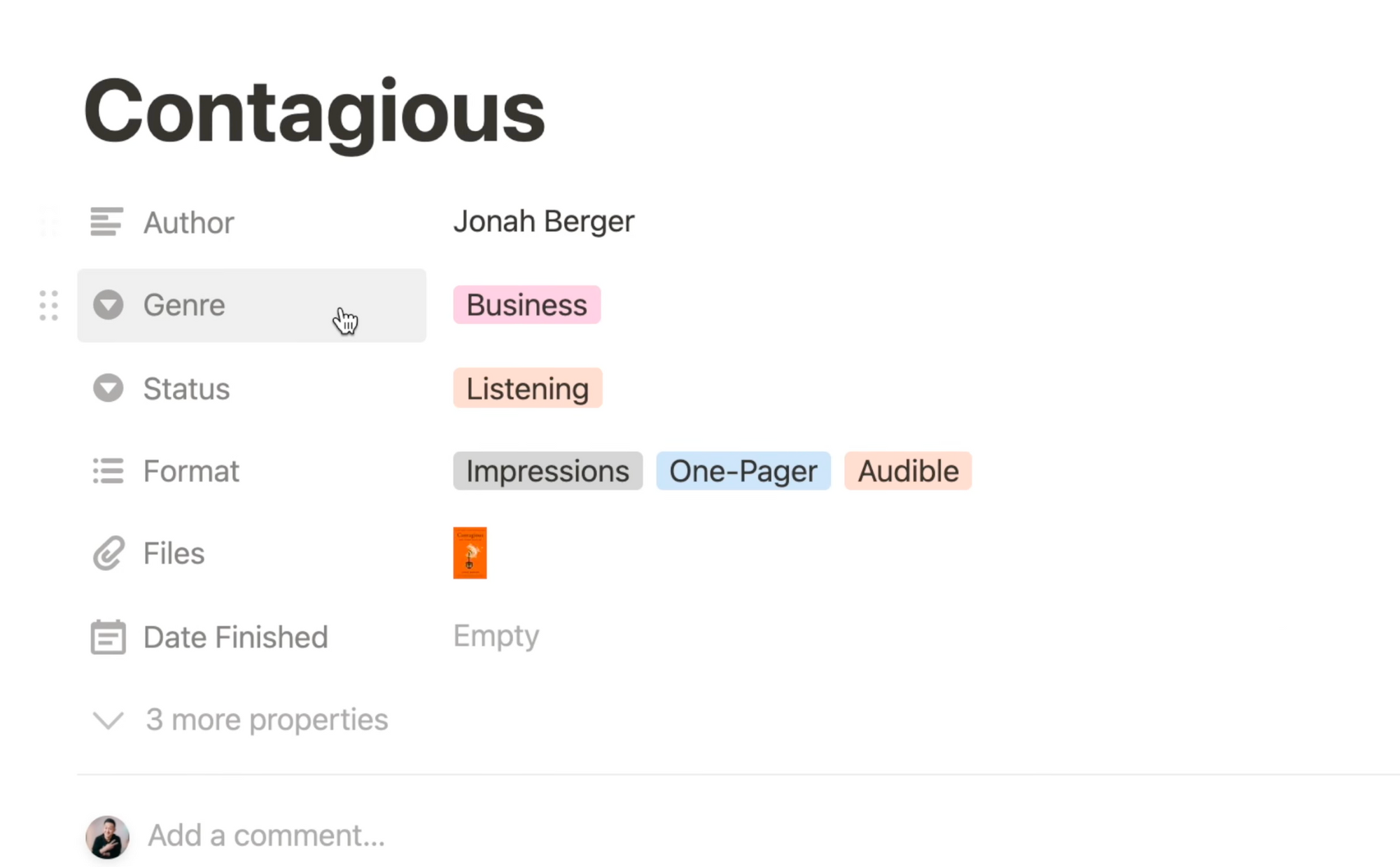Select the Audible format tag
The height and width of the screenshot is (867, 1400).
[x=908, y=471]
